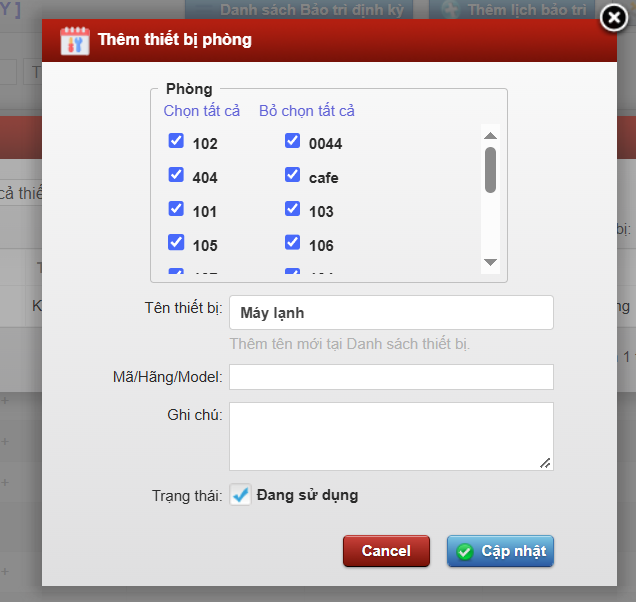The image size is (636, 602).
Task: Click inside the Ghi chú text area
Action: pyautogui.click(x=391, y=436)
